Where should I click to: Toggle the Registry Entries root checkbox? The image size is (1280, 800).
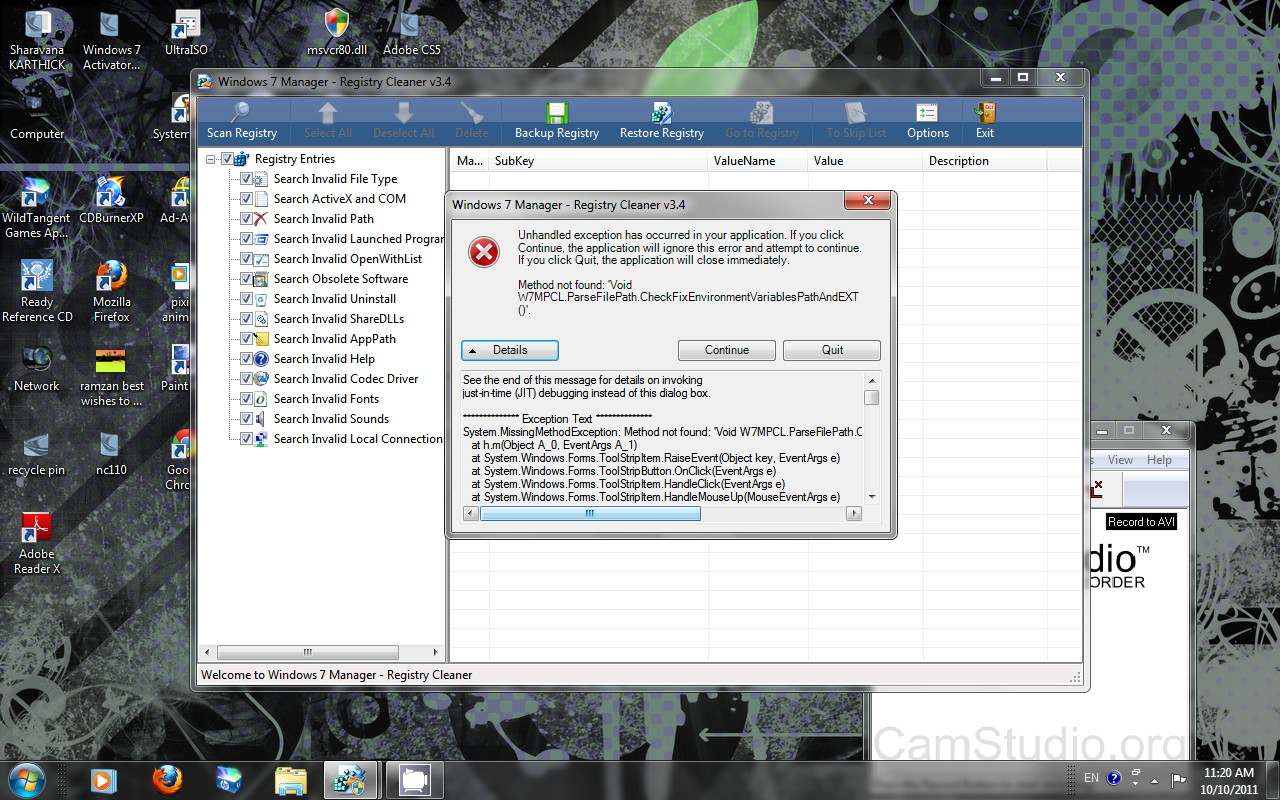(227, 159)
